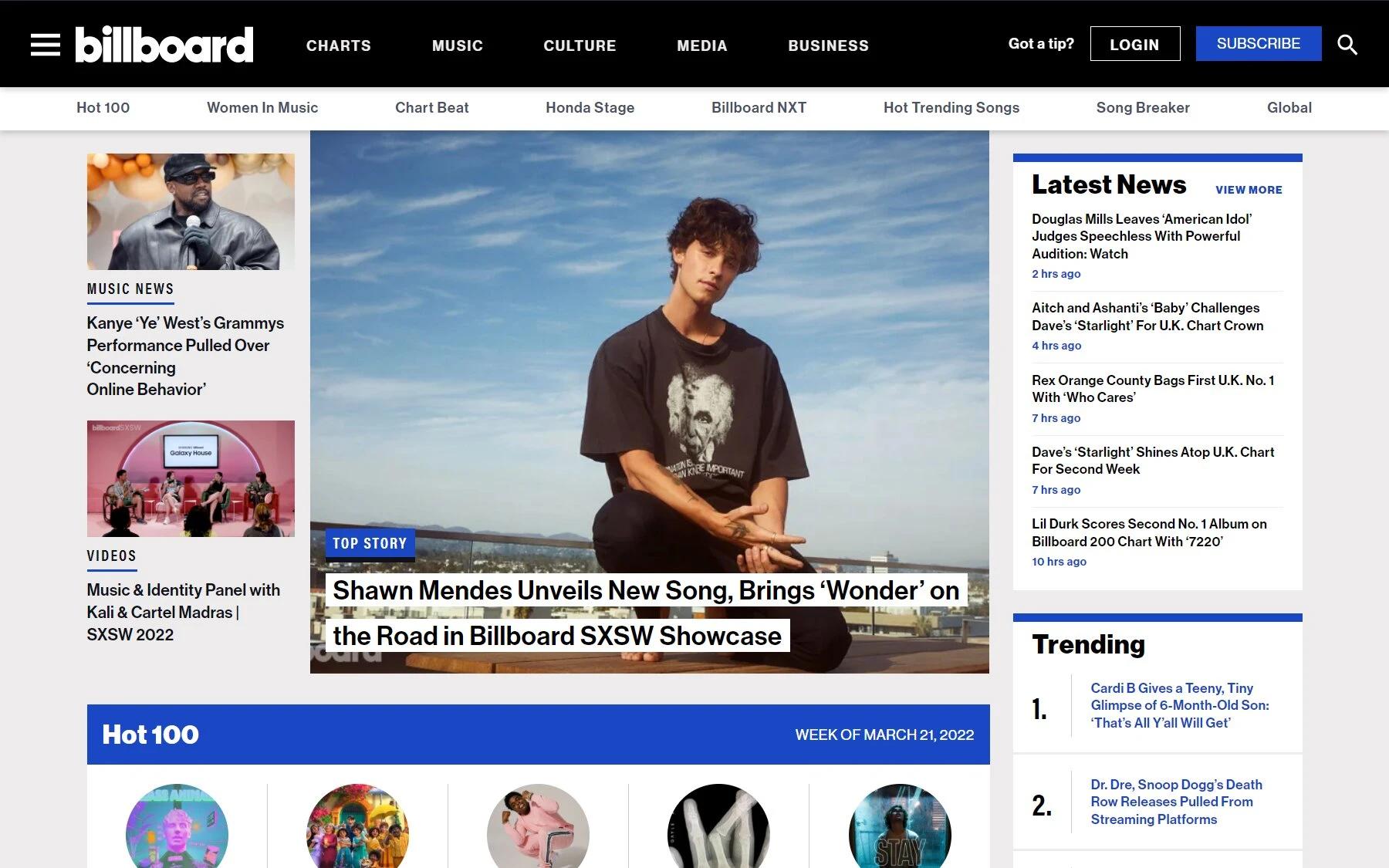The image size is (1389, 868).
Task: Click the Billboard logo
Action: [x=164, y=45]
